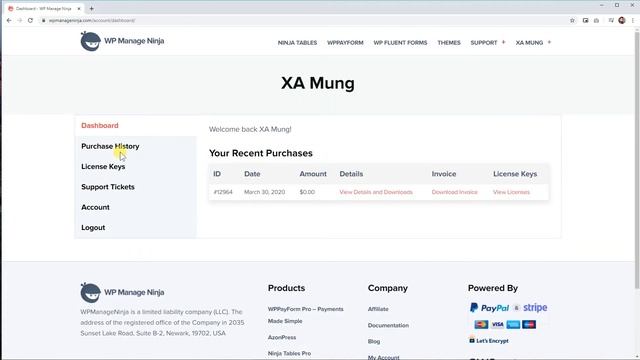Close the Dashboard browser tab
Image resolution: width=640 pixels, height=360 pixels.
coord(79,8)
